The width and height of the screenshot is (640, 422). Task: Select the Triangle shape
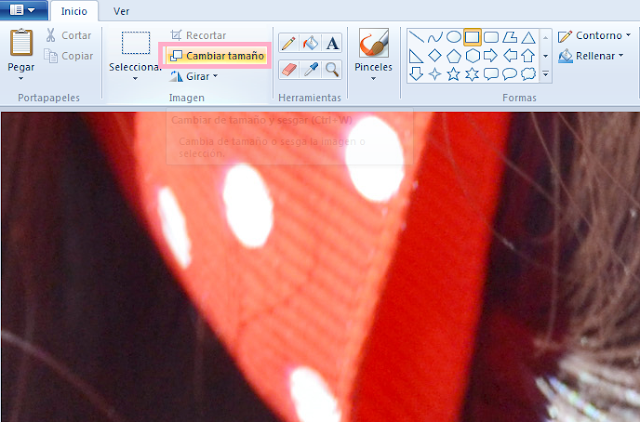coord(529,37)
